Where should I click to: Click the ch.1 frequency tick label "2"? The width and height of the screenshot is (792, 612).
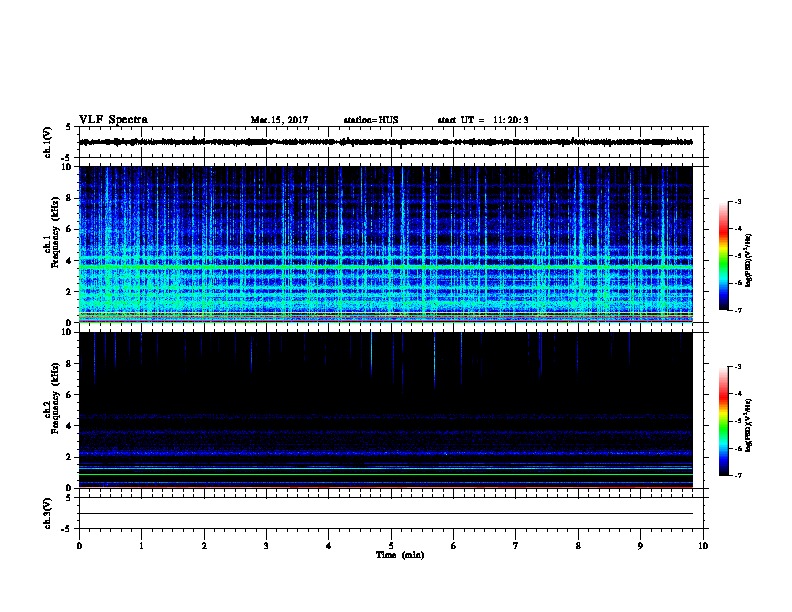coord(68,292)
